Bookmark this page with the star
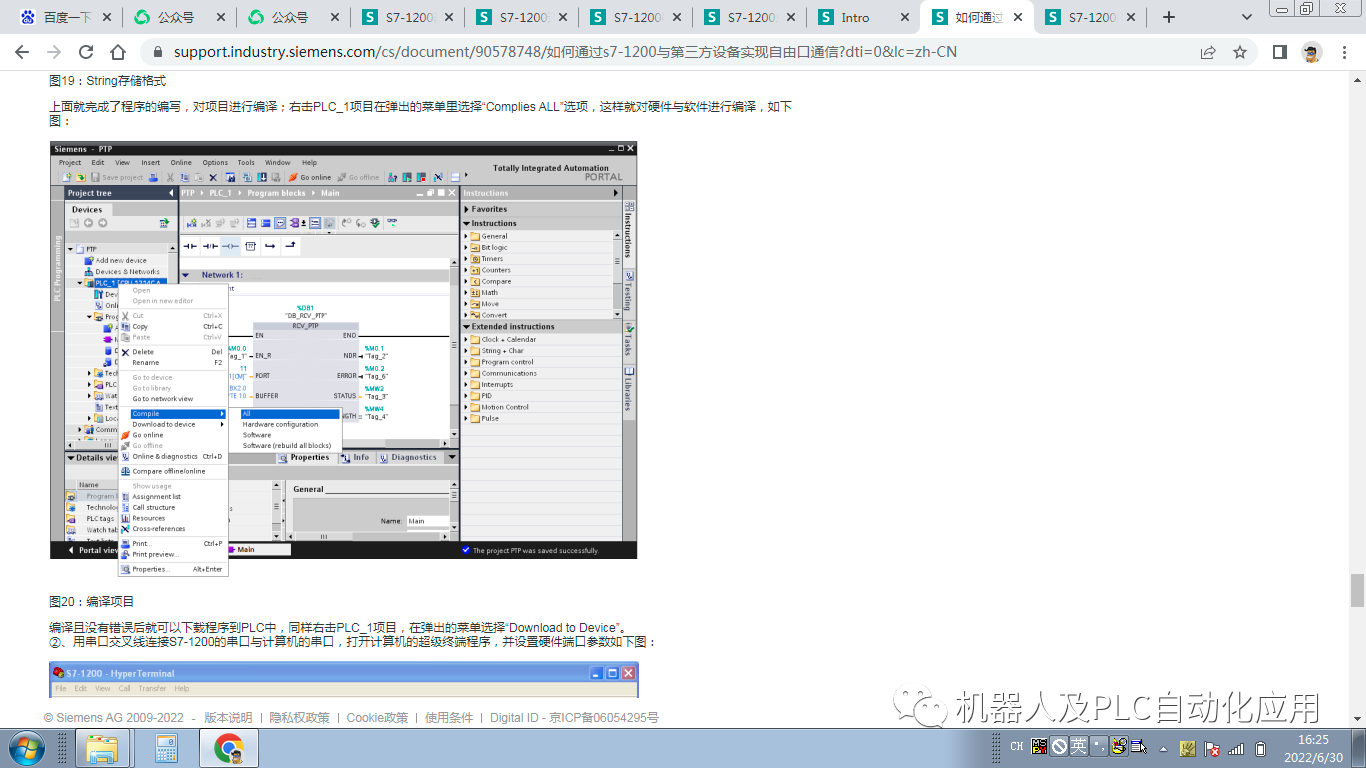The width and height of the screenshot is (1366, 768). (1240, 52)
